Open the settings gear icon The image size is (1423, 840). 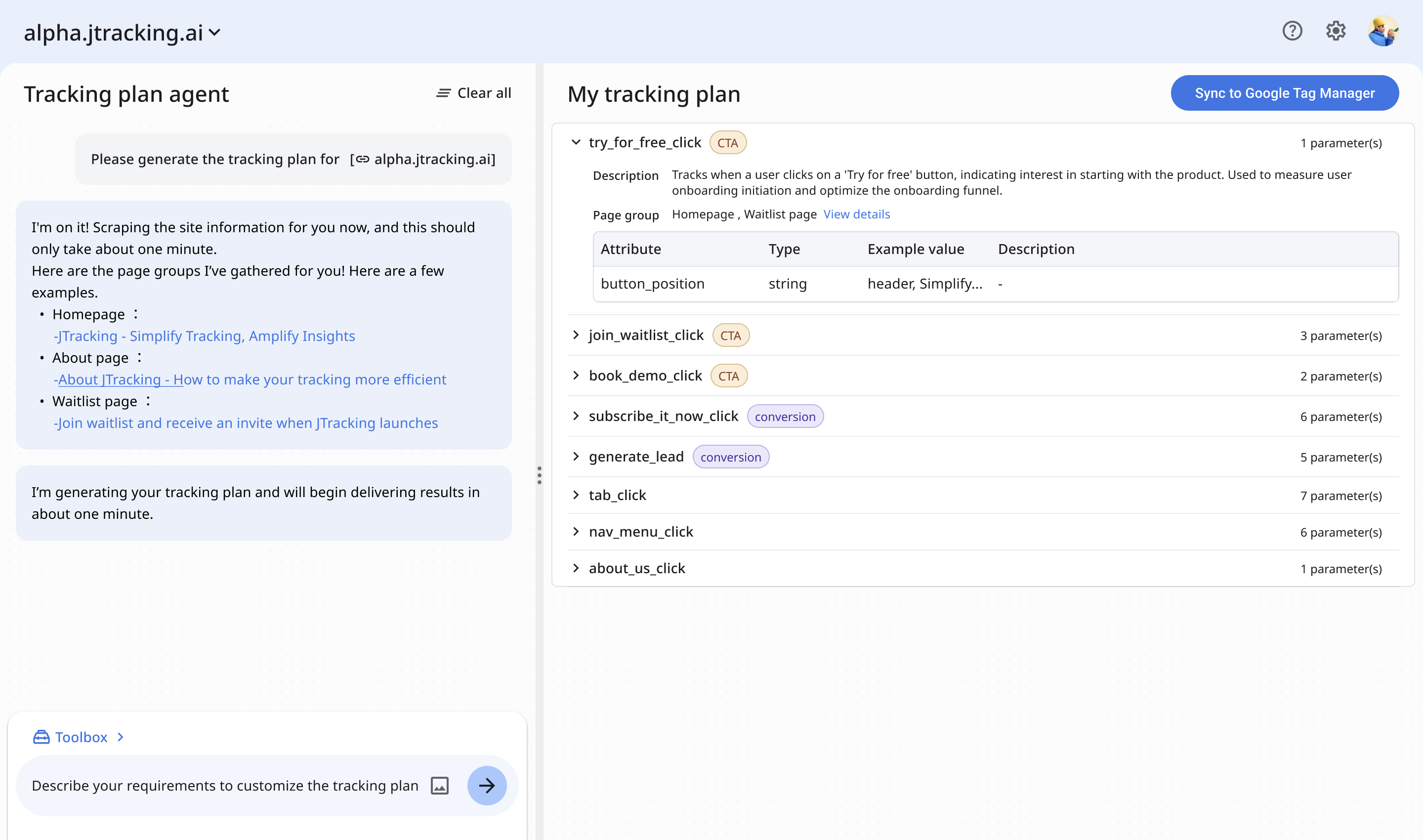click(1336, 31)
